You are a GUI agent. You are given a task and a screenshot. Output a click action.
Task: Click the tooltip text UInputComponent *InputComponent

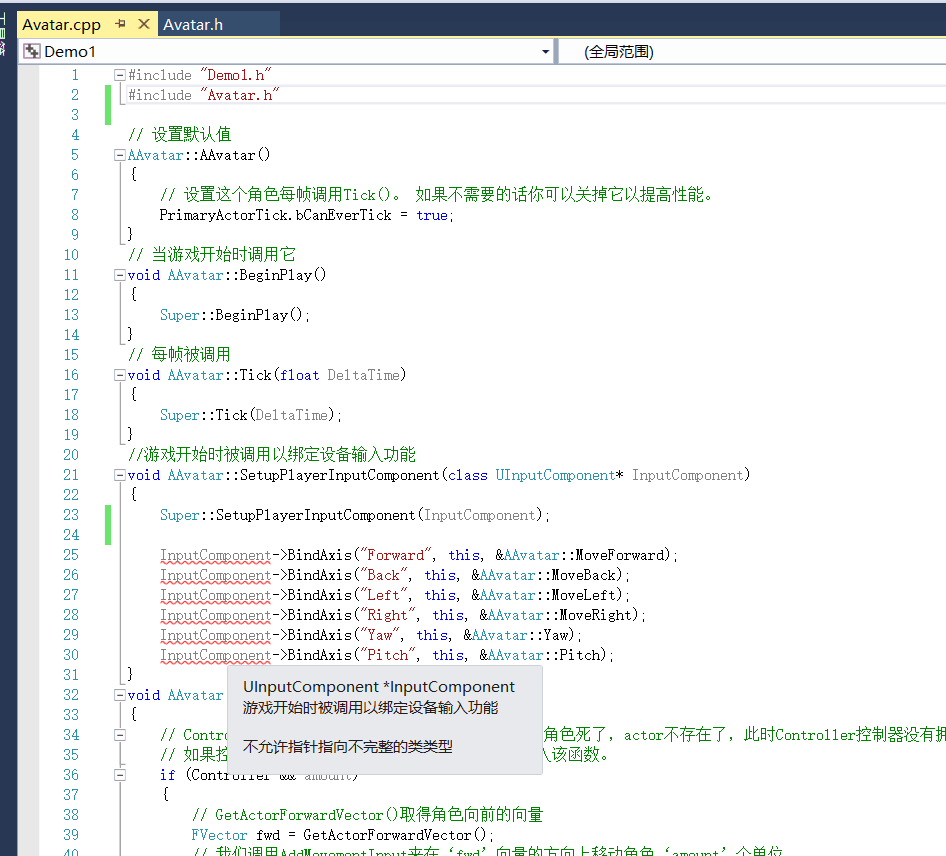pyautogui.click(x=379, y=687)
